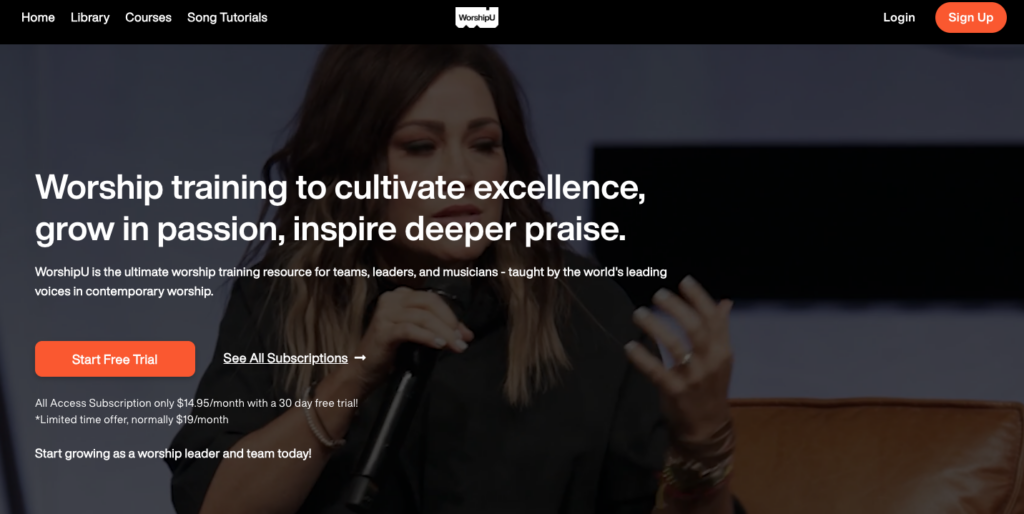Navigate to Courses
The image size is (1024, 514).
[148, 18]
